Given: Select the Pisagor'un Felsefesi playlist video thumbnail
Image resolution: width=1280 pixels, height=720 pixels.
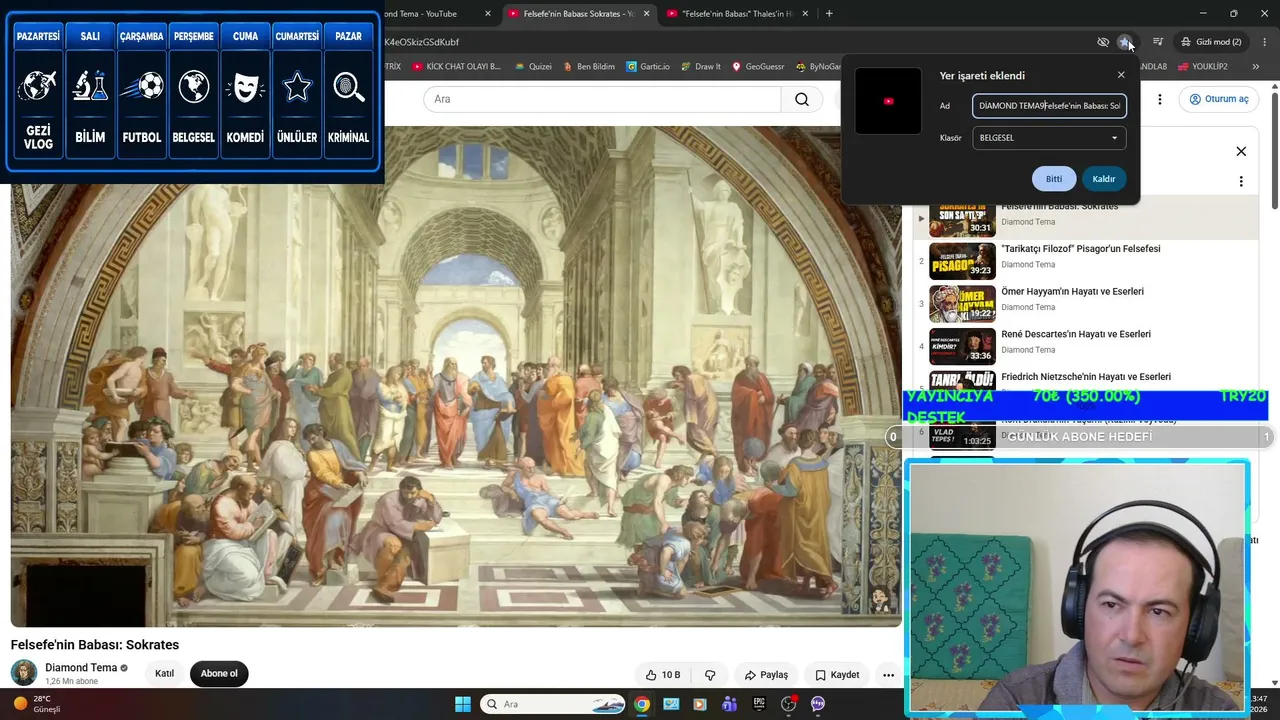Looking at the screenshot, I should (962, 261).
